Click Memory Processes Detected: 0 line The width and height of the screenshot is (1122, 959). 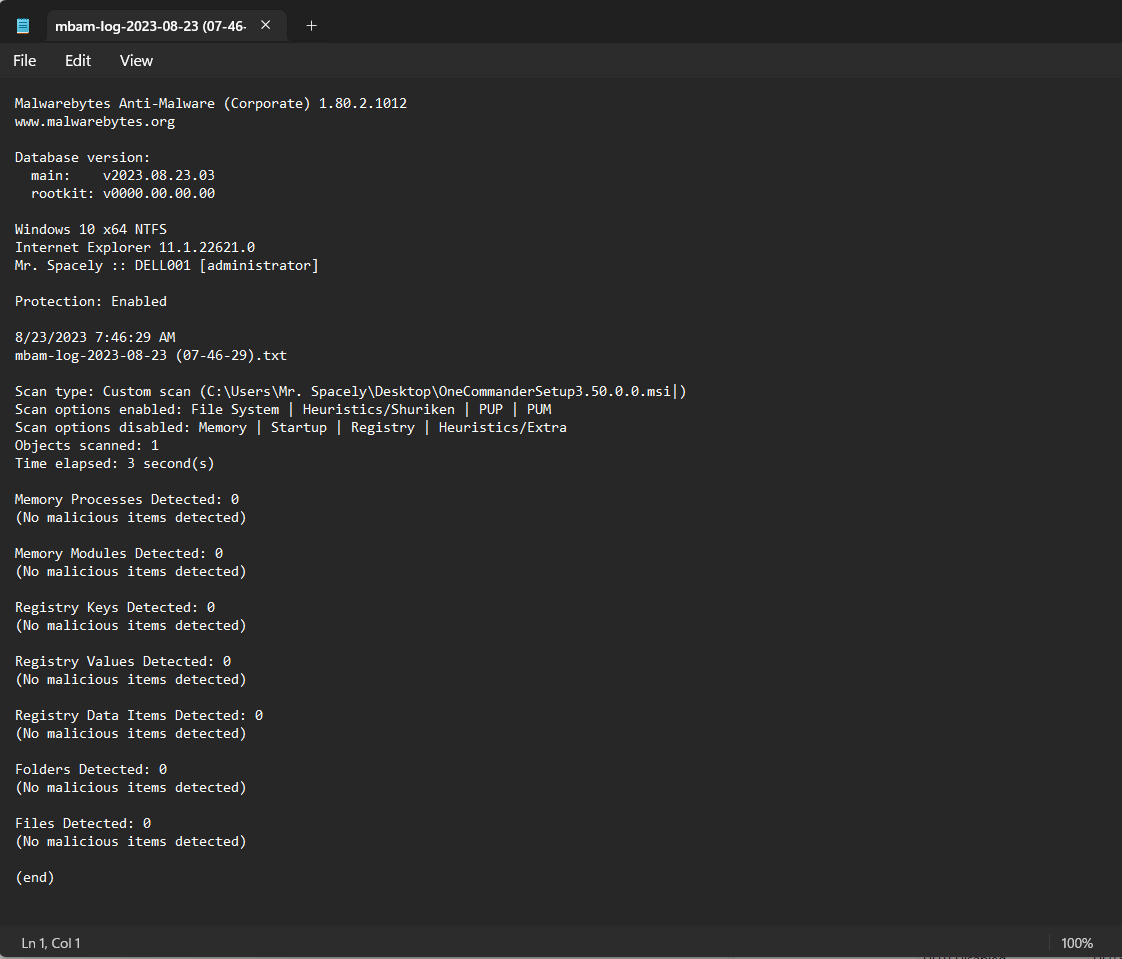(x=127, y=500)
